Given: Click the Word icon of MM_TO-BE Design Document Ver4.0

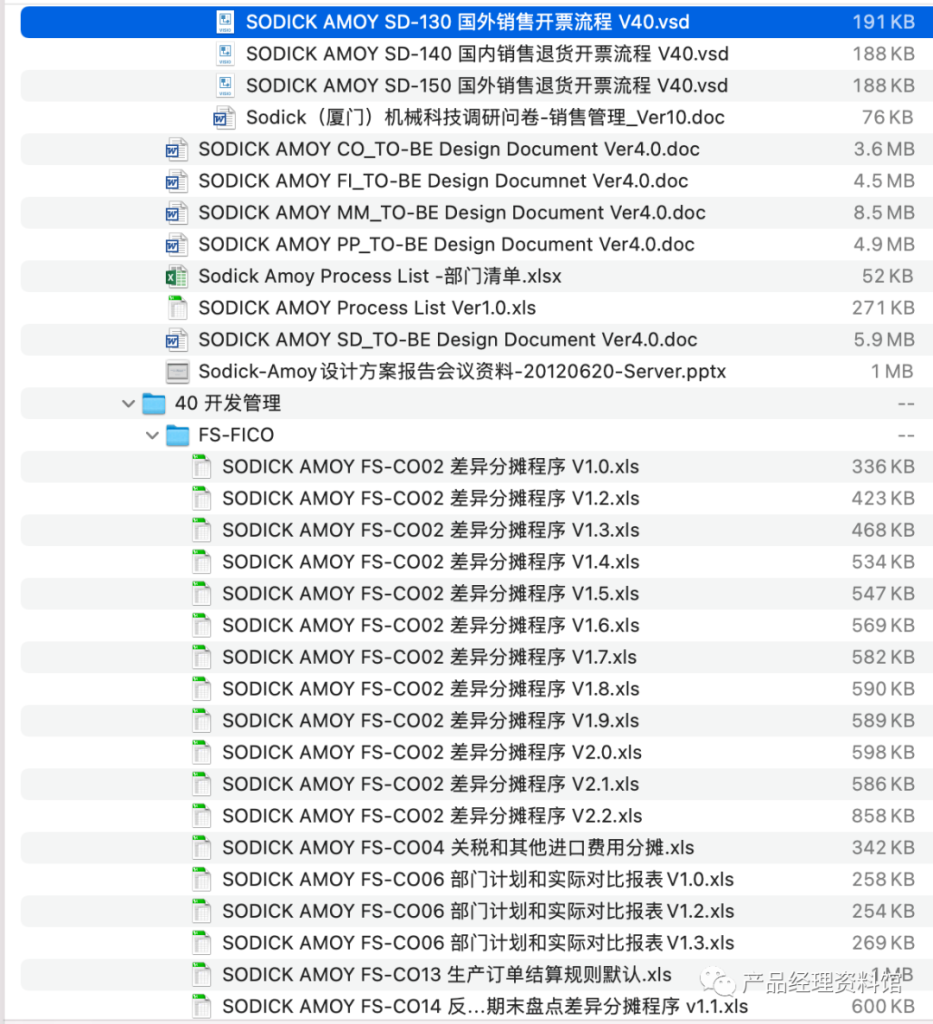Looking at the screenshot, I should point(177,212).
